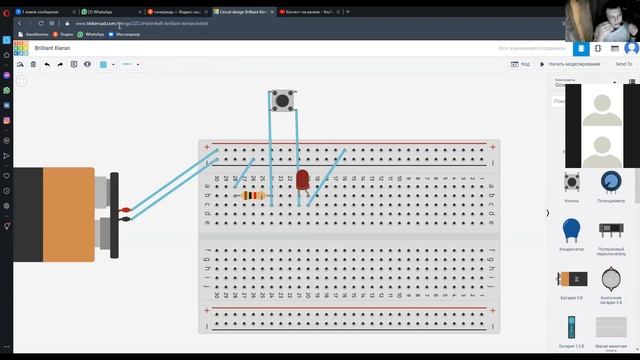Expand the wire type dropdown arrow
Screen dimensions: 640x360
138,64
